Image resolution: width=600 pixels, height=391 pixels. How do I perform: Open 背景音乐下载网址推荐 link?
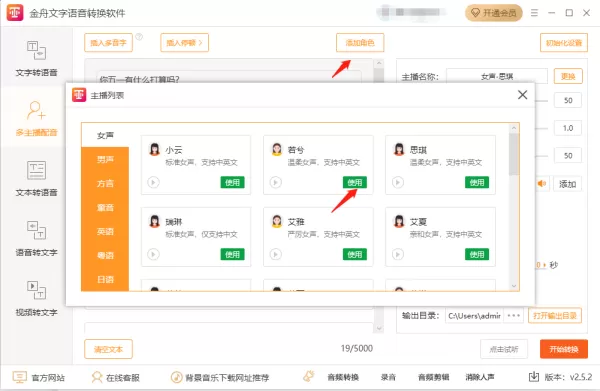(x=220, y=378)
